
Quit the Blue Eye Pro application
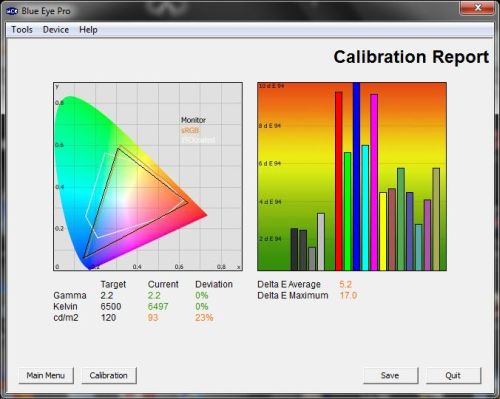[453, 376]
